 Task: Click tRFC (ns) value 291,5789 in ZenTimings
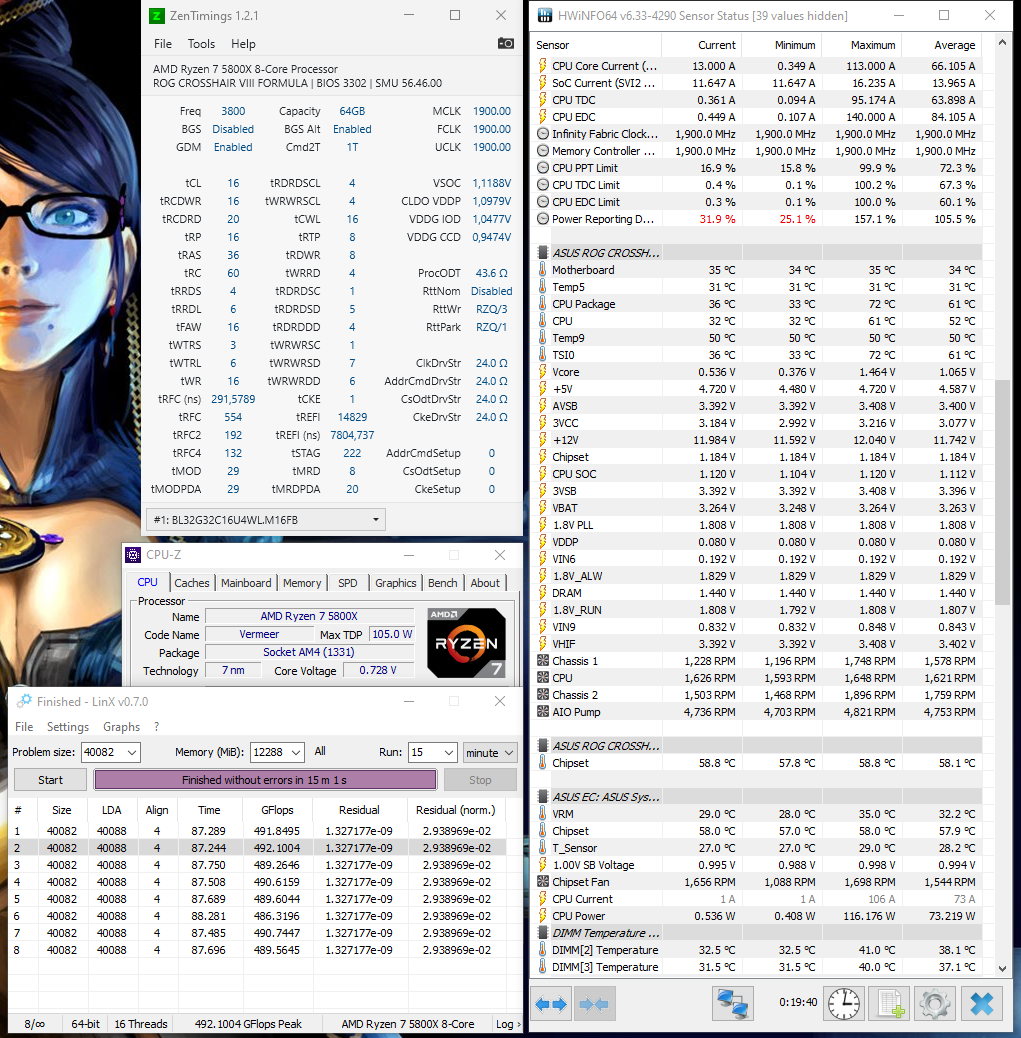[x=233, y=399]
